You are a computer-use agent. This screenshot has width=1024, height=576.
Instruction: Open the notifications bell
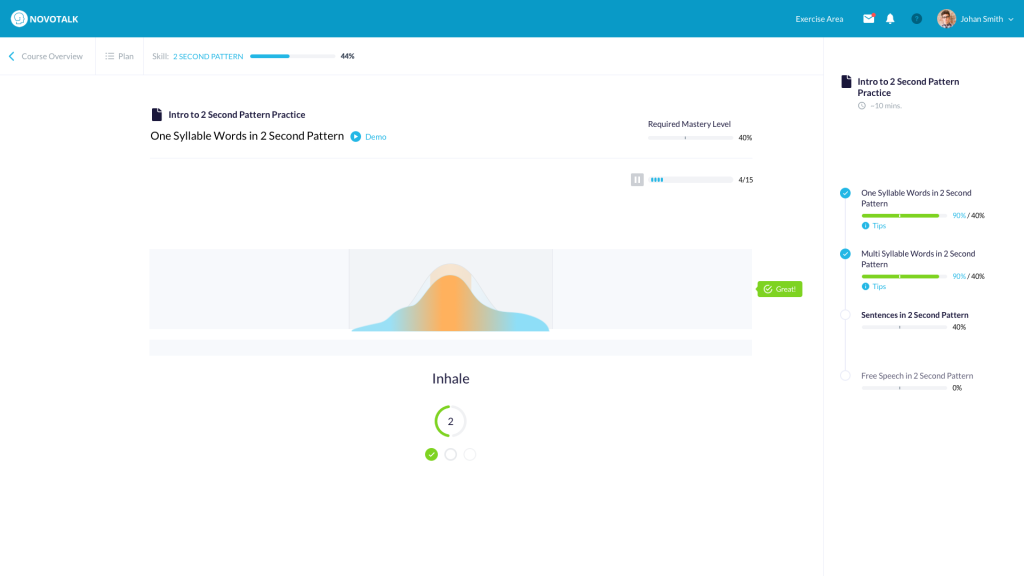[890, 18]
